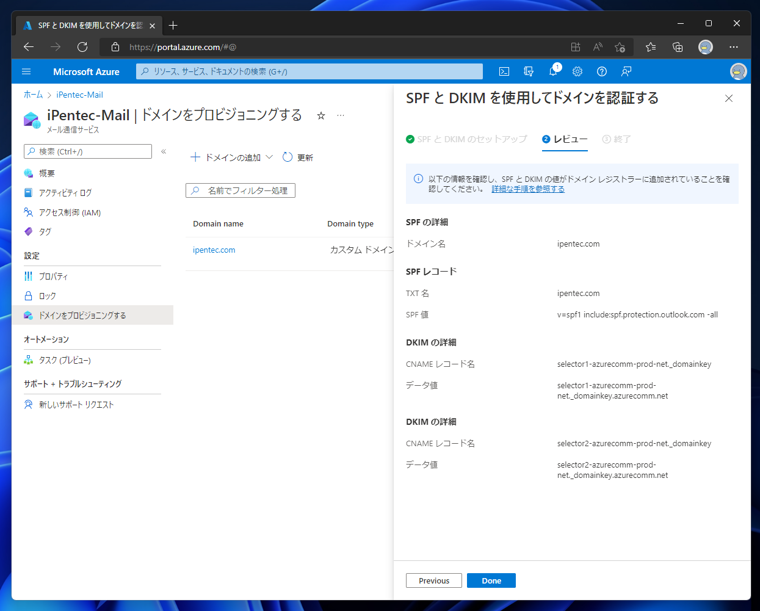Go to the iPentec-Mail breadcrumb

click(x=79, y=94)
